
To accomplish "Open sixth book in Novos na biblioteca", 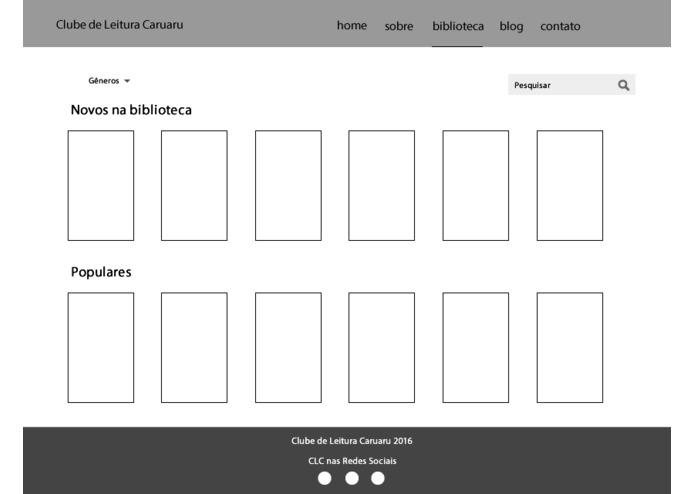I will 570,185.
